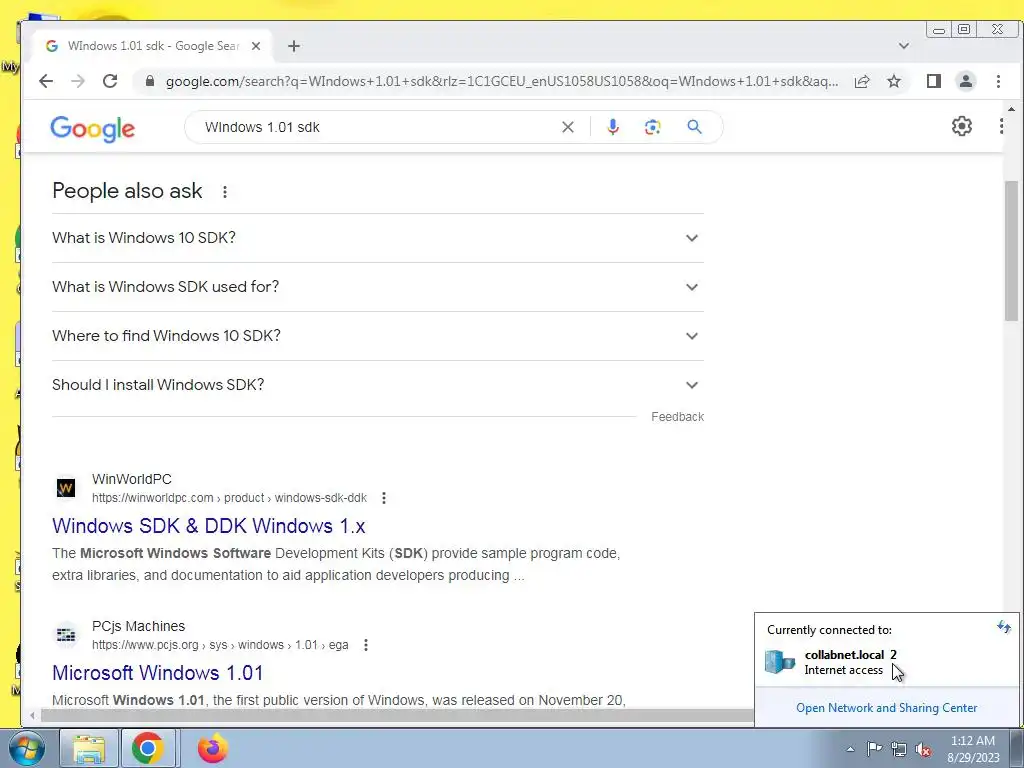The width and height of the screenshot is (1024, 768).
Task: Start voice search with microphone icon
Action: tap(613, 127)
